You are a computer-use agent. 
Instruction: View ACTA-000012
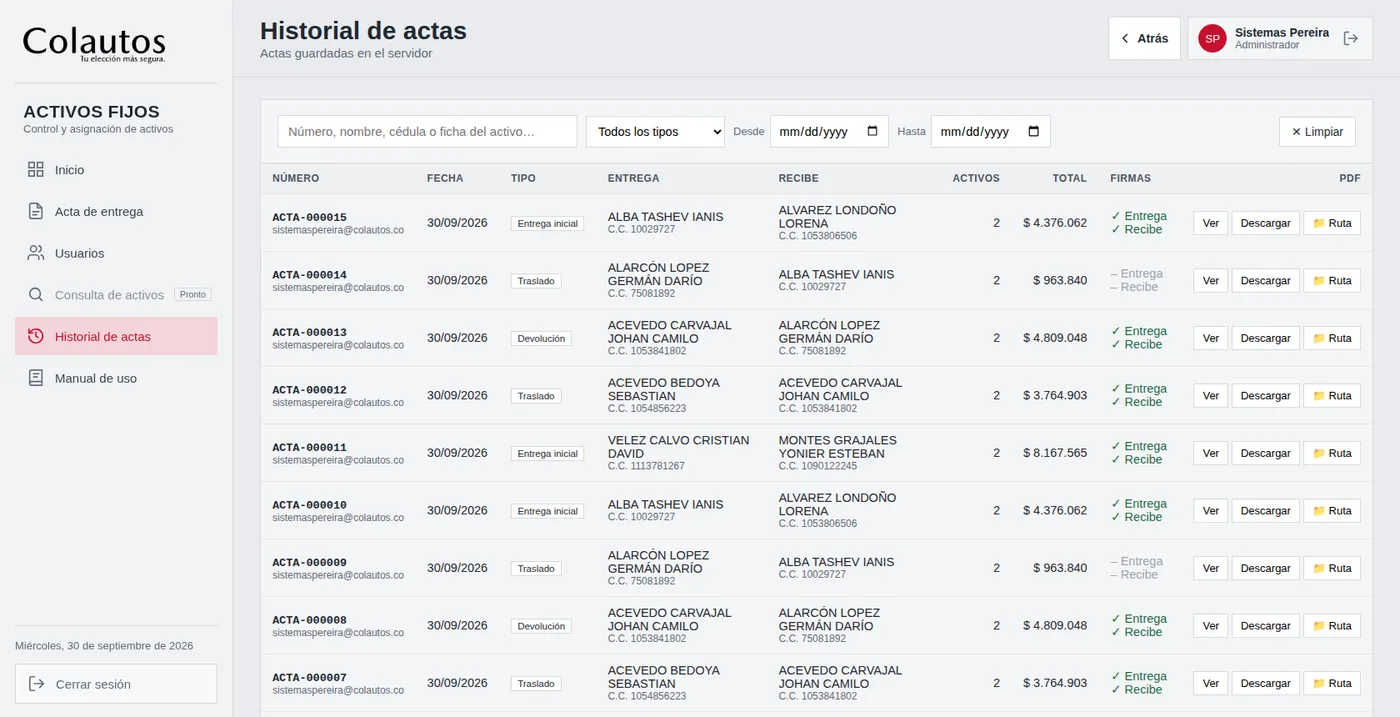coord(1210,396)
